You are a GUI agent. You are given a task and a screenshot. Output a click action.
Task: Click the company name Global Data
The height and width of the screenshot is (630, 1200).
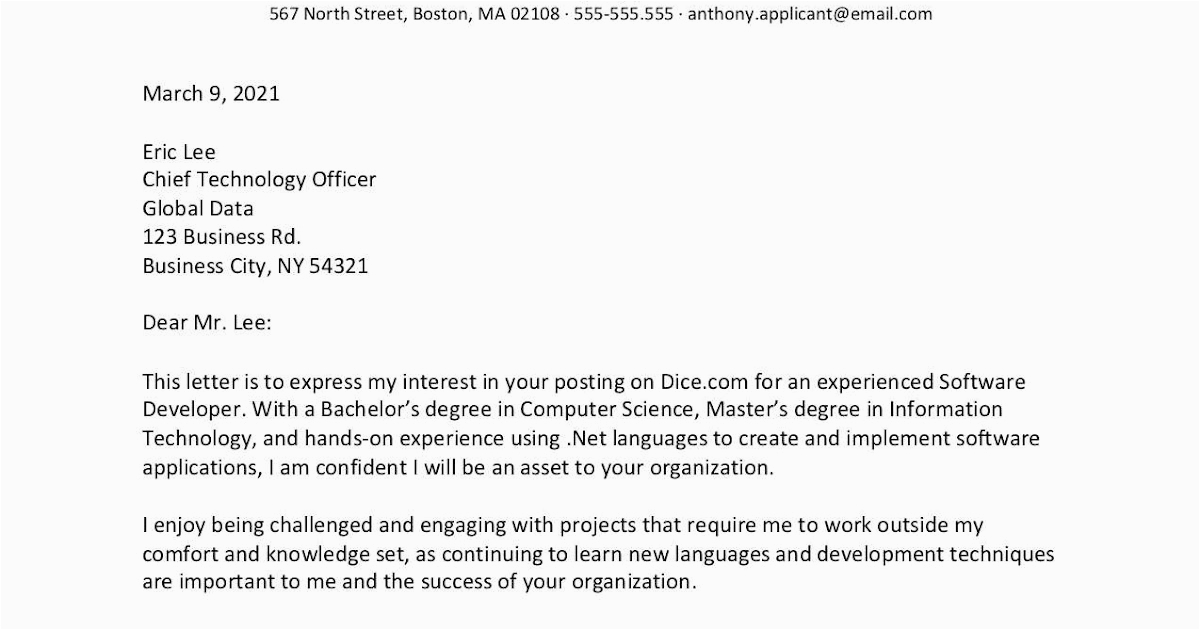coord(198,209)
